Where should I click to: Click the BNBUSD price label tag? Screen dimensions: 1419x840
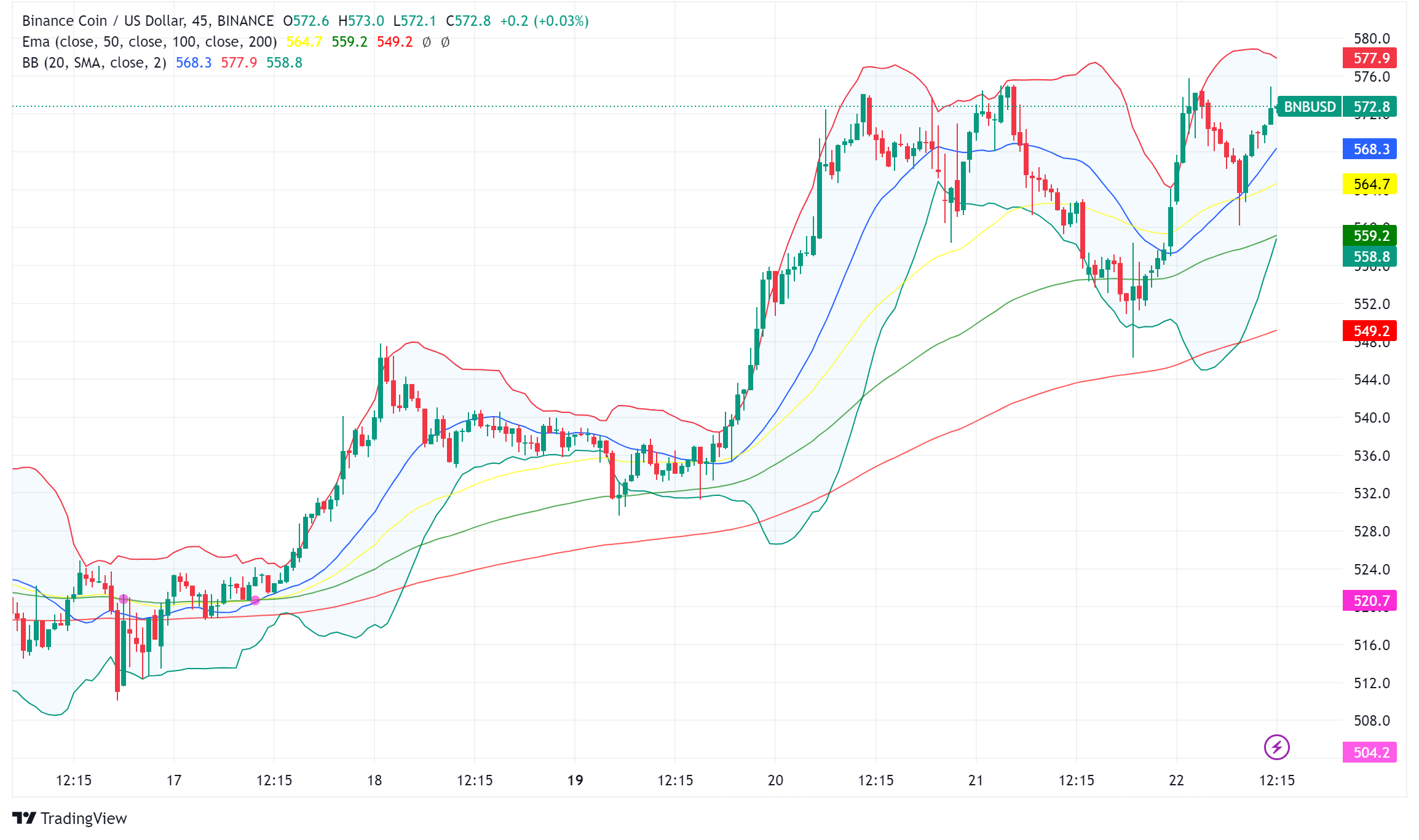(1310, 107)
